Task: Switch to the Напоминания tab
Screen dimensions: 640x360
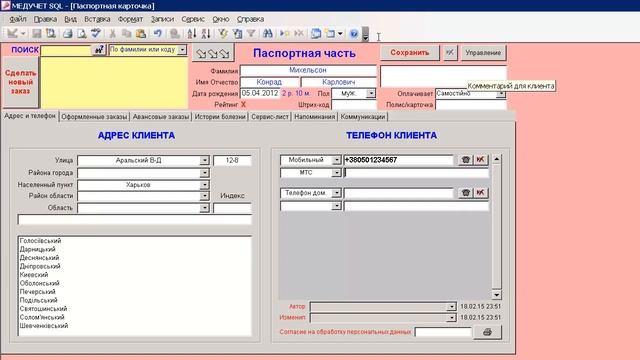Action: coord(314,117)
